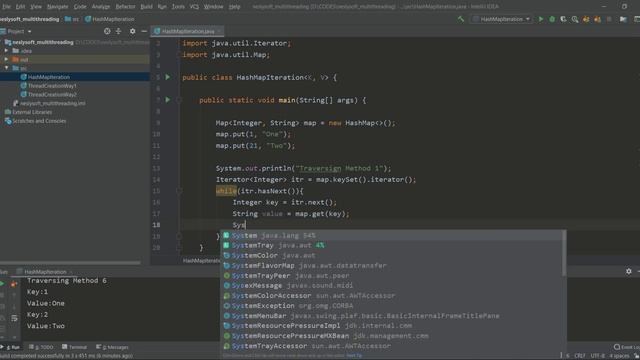This screenshot has width=640, height=360.
Task: Click the stop icon in the Run panel
Action: (2, 295)
